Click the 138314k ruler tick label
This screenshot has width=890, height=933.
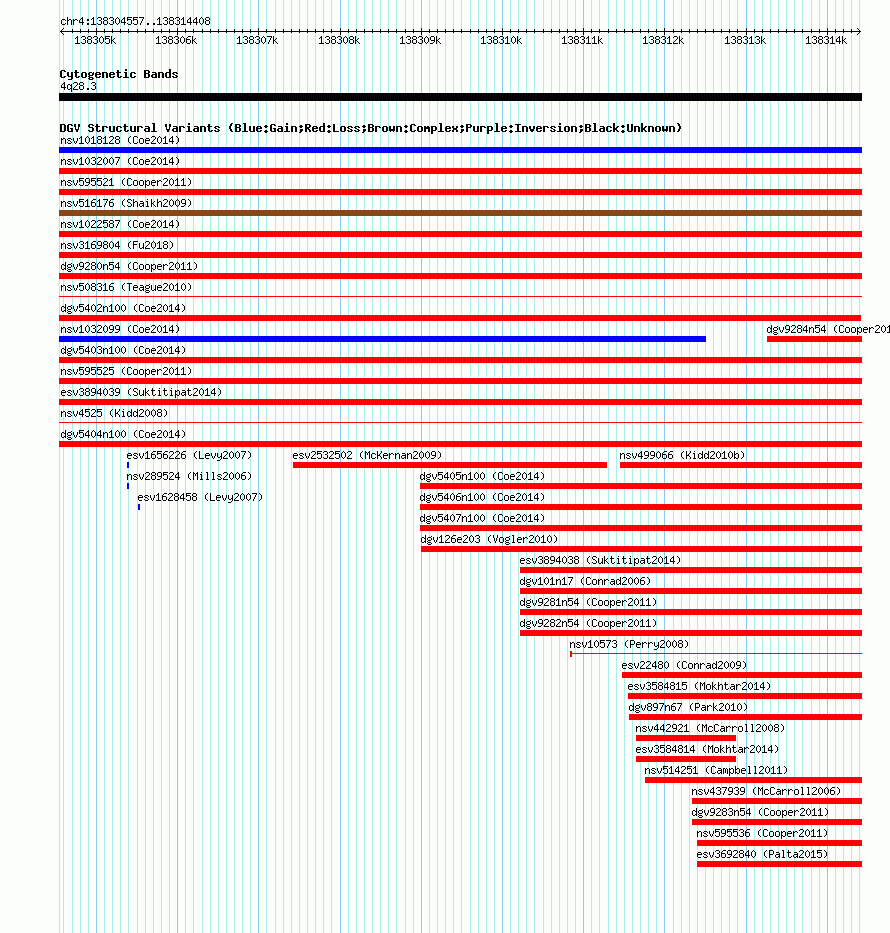pyautogui.click(x=826, y=40)
